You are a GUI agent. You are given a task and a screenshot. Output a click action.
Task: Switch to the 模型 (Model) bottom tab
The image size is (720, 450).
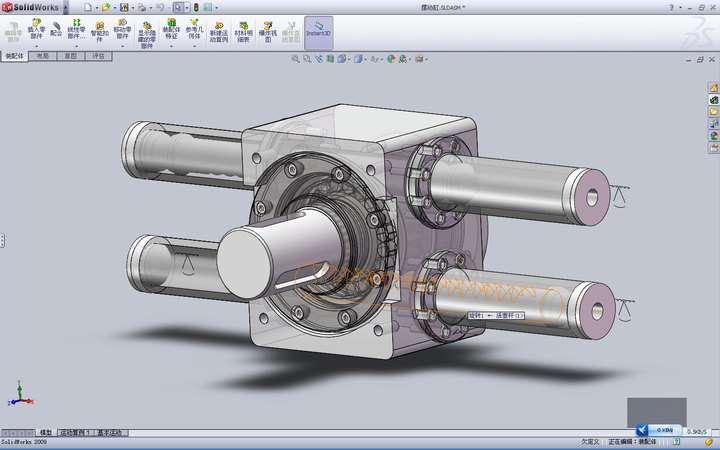(x=45, y=433)
